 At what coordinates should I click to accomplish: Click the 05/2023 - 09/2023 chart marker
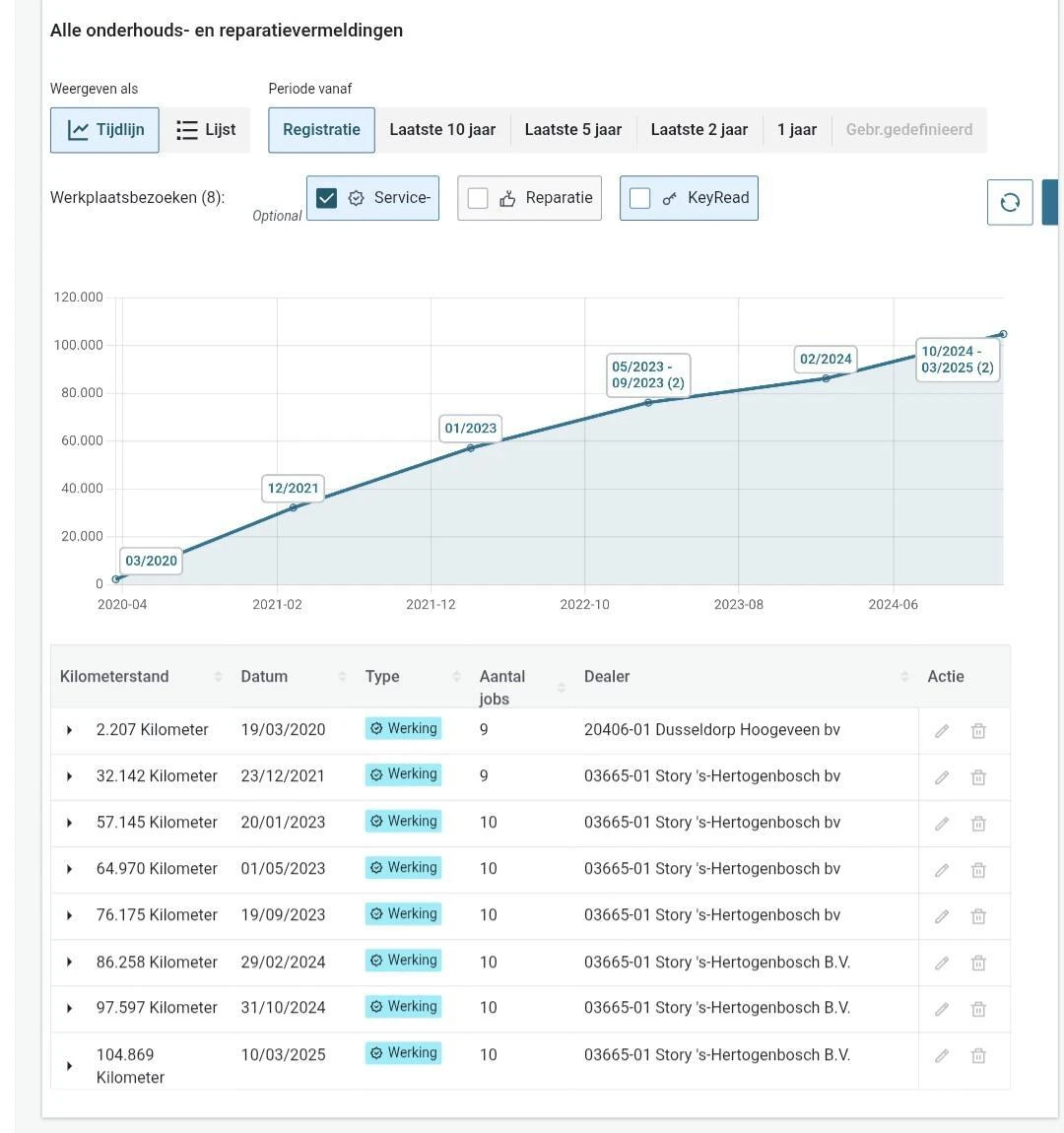648,375
